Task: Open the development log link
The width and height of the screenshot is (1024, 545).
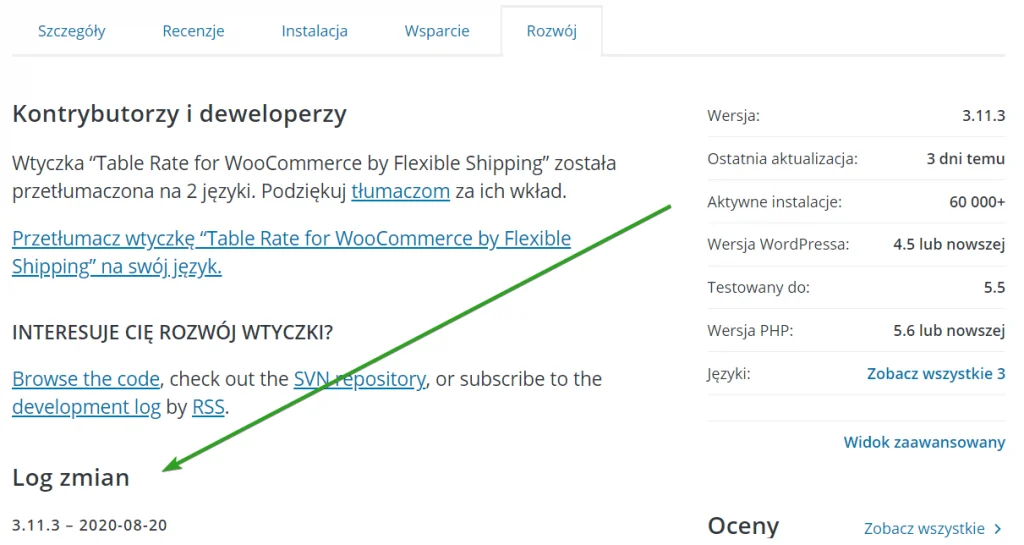Action: tap(86, 407)
